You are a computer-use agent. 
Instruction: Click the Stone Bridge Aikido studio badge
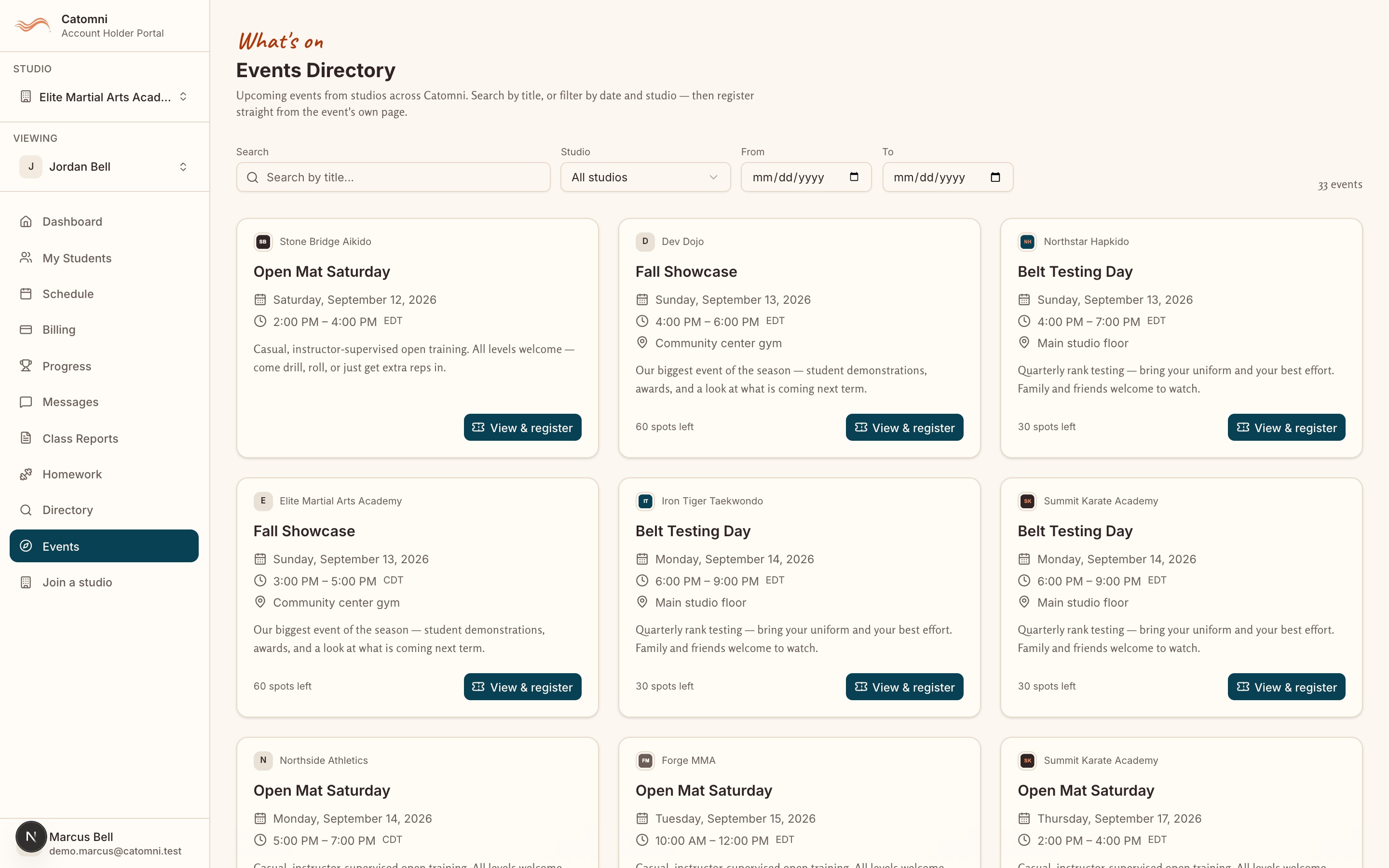tap(263, 242)
